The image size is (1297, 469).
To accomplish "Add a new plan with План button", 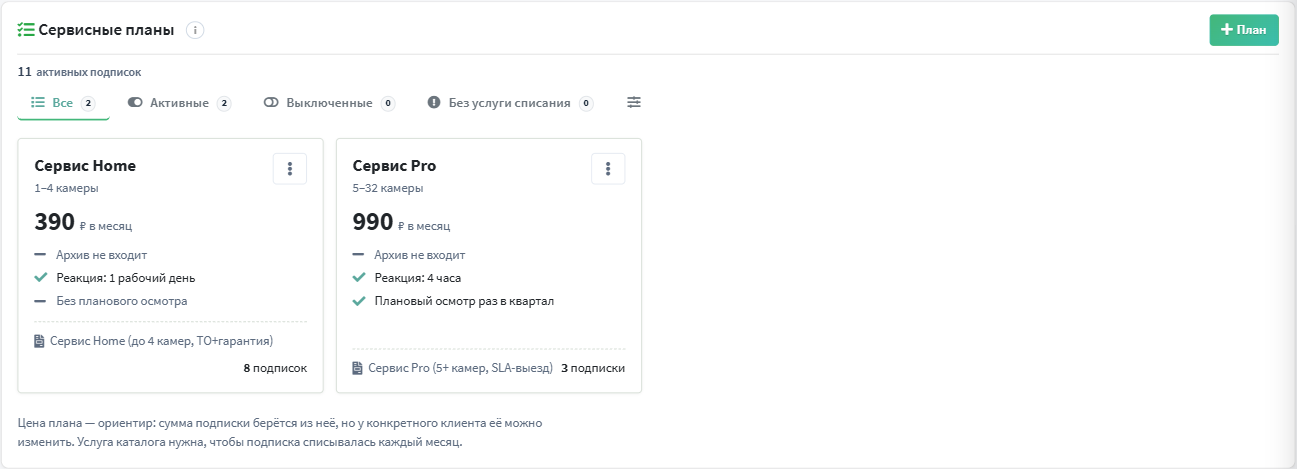I will [x=1244, y=30].
